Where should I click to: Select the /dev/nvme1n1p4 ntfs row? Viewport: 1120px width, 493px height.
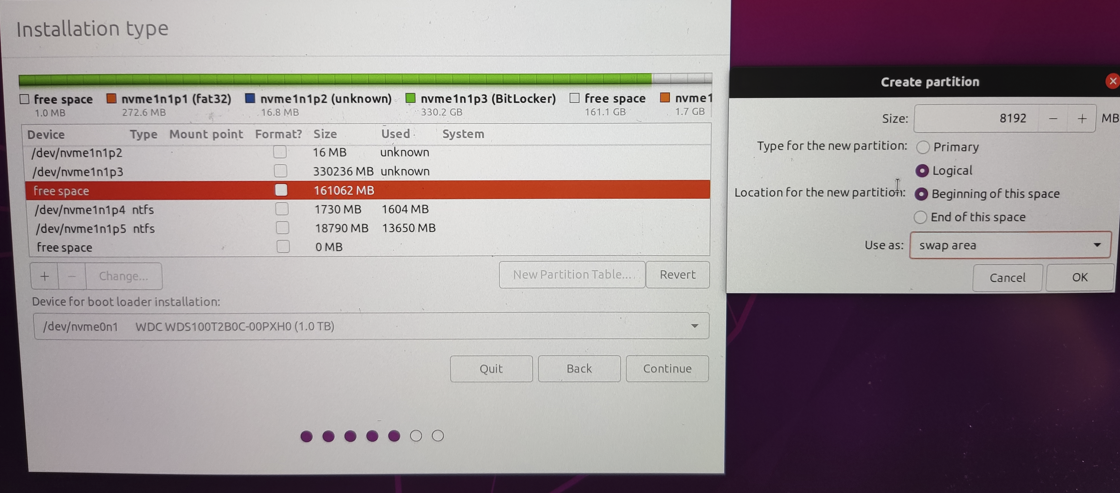(368, 209)
